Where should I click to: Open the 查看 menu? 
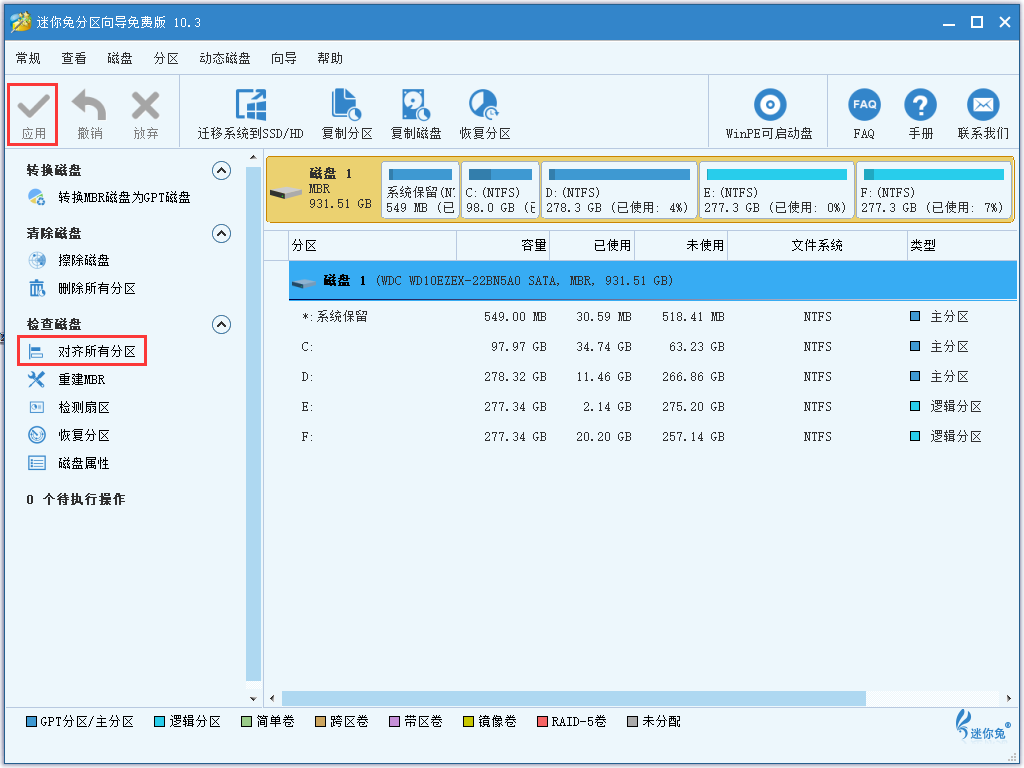point(74,59)
